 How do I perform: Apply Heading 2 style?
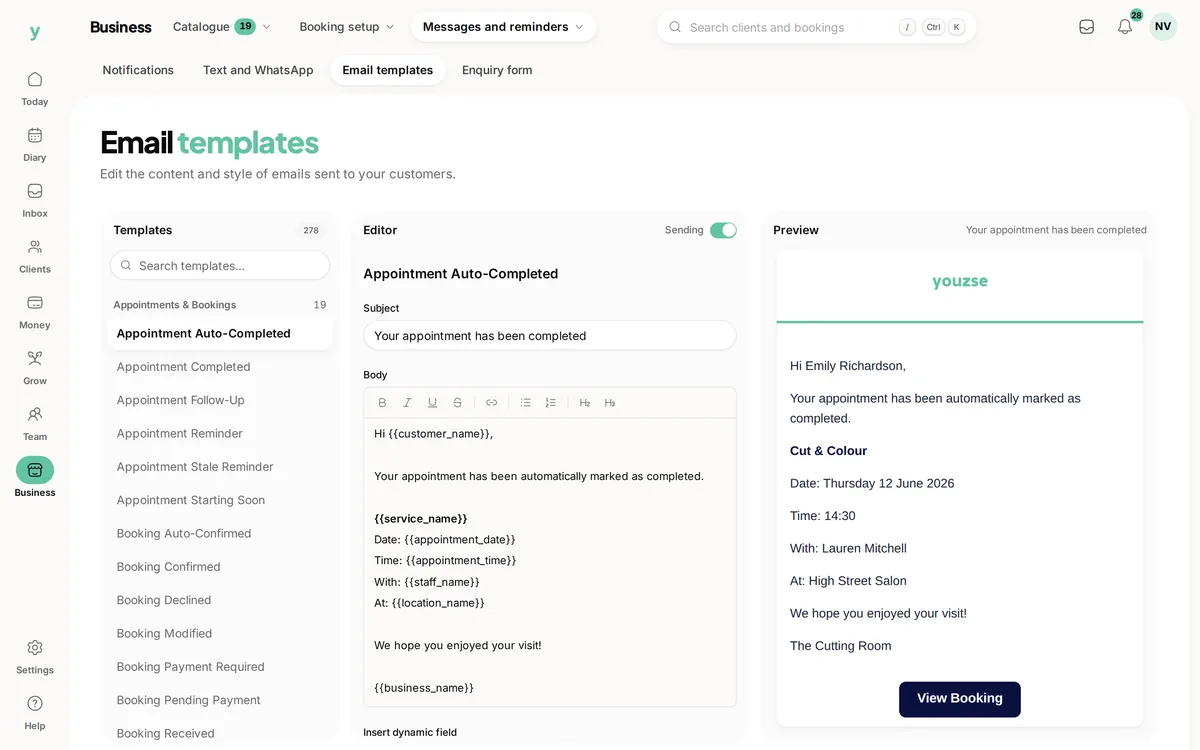[584, 403]
